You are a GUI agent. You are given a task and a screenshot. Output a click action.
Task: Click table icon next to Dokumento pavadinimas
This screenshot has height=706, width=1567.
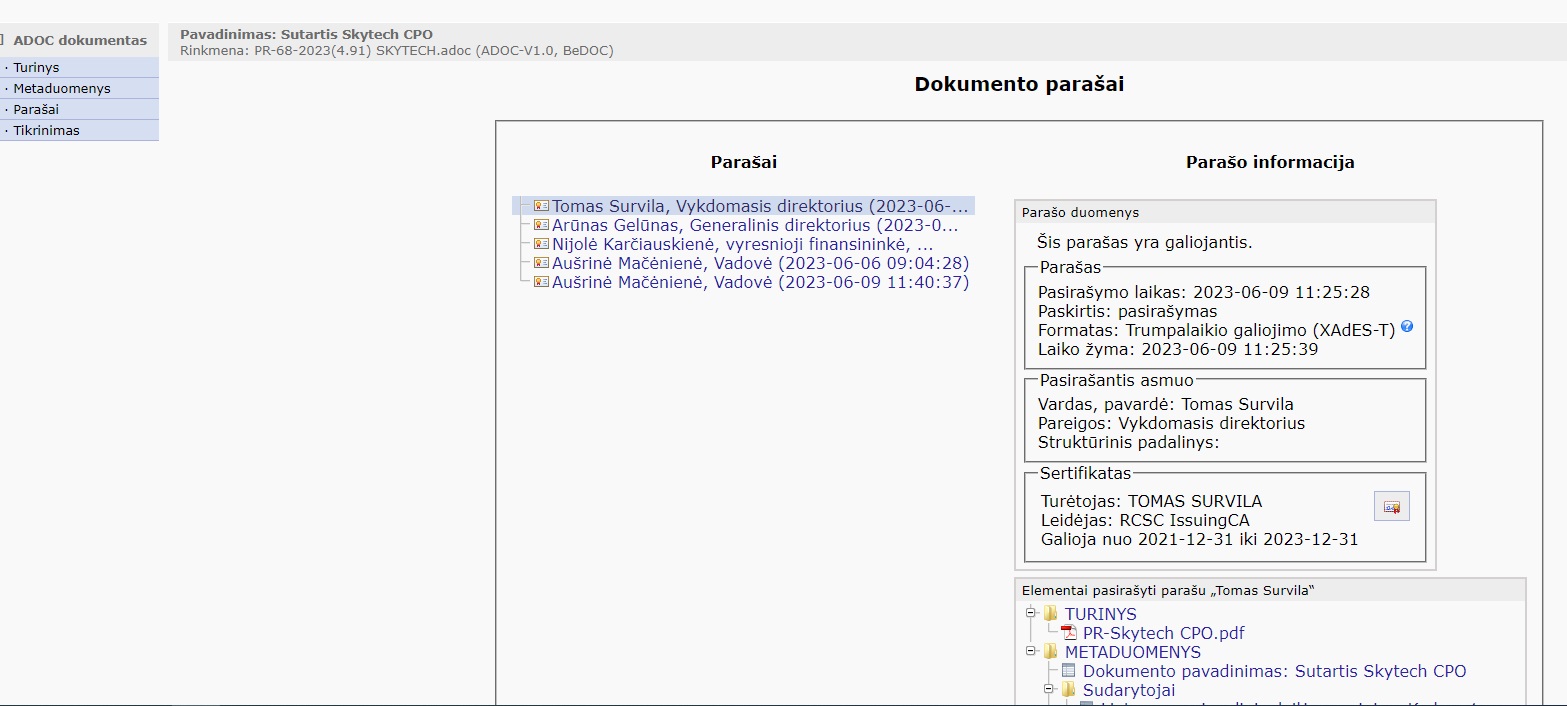[1069, 671]
